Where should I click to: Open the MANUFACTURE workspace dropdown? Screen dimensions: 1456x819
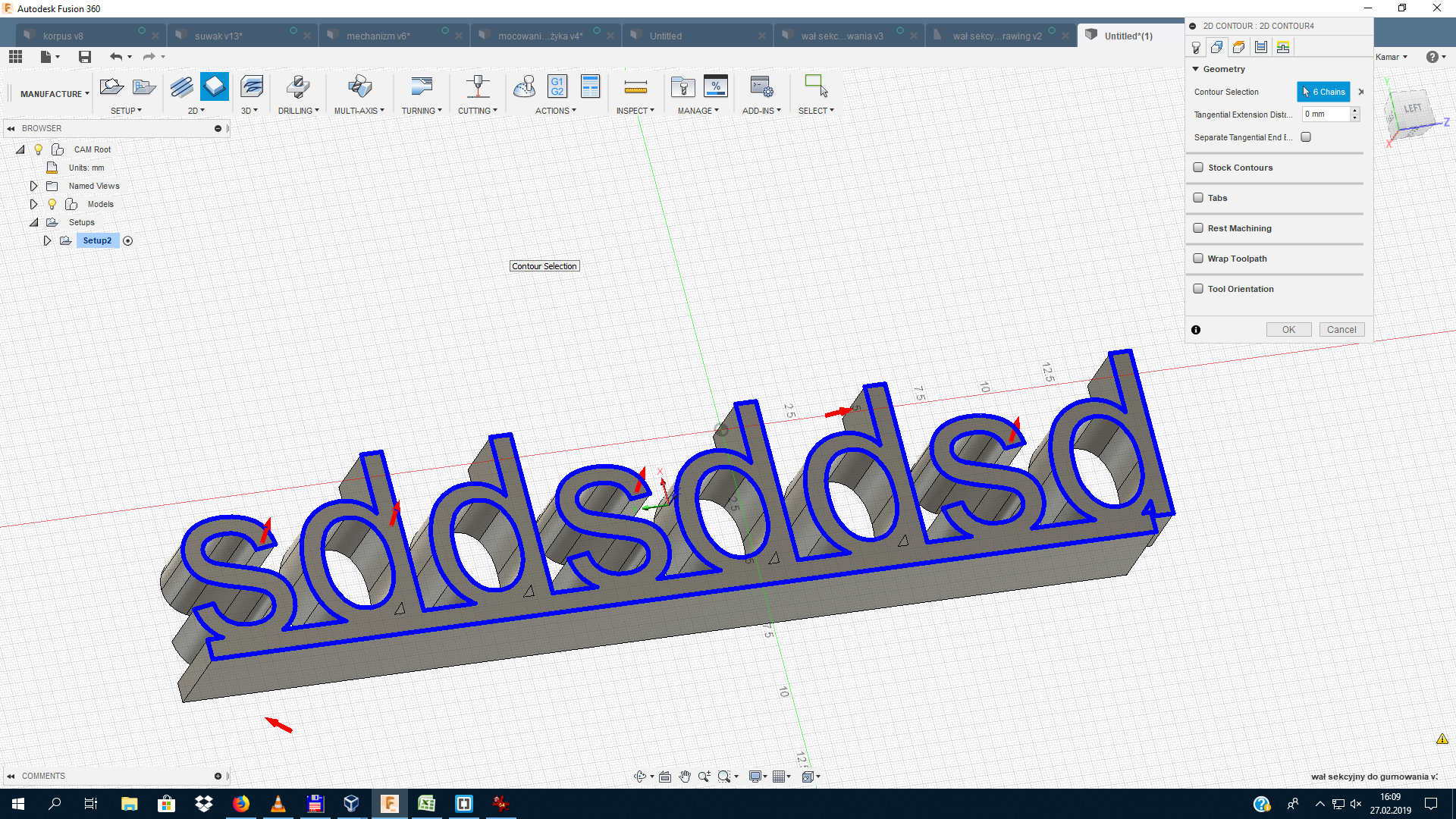(55, 94)
